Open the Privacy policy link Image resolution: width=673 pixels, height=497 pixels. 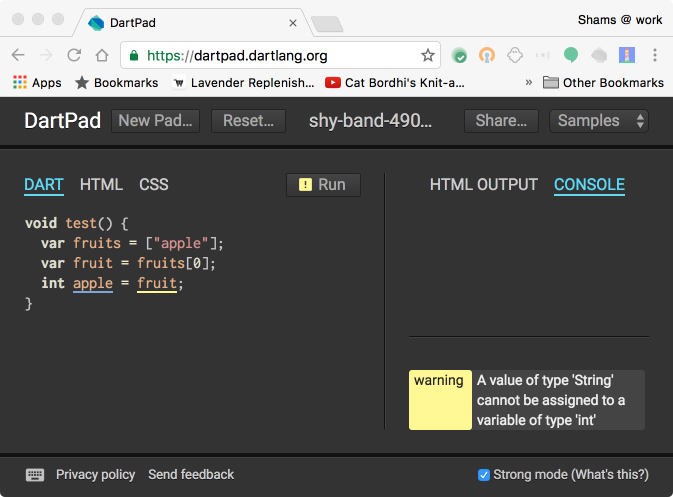pyautogui.click(x=95, y=475)
